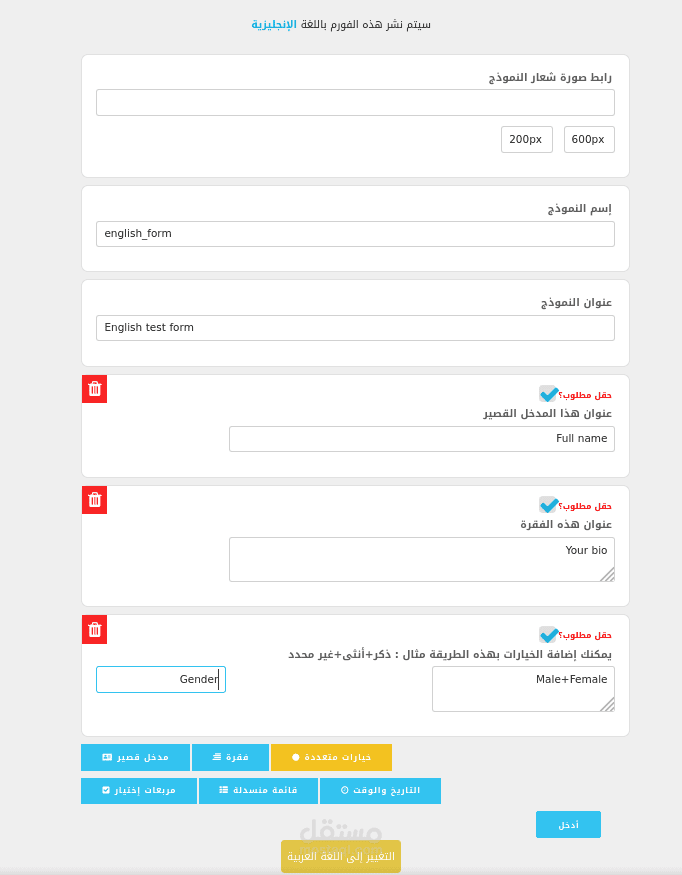Add a paragraph (فقرة) field
This screenshot has width=682, height=875.
(230, 757)
